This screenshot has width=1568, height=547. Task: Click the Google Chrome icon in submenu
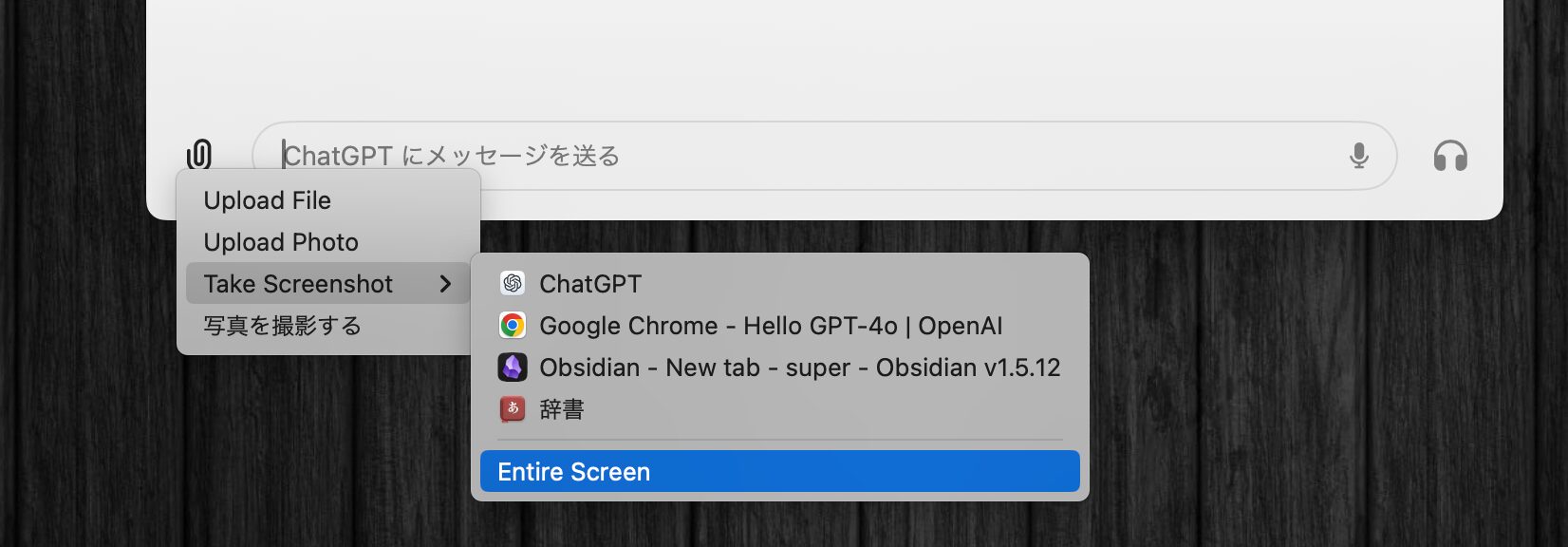coord(513,326)
